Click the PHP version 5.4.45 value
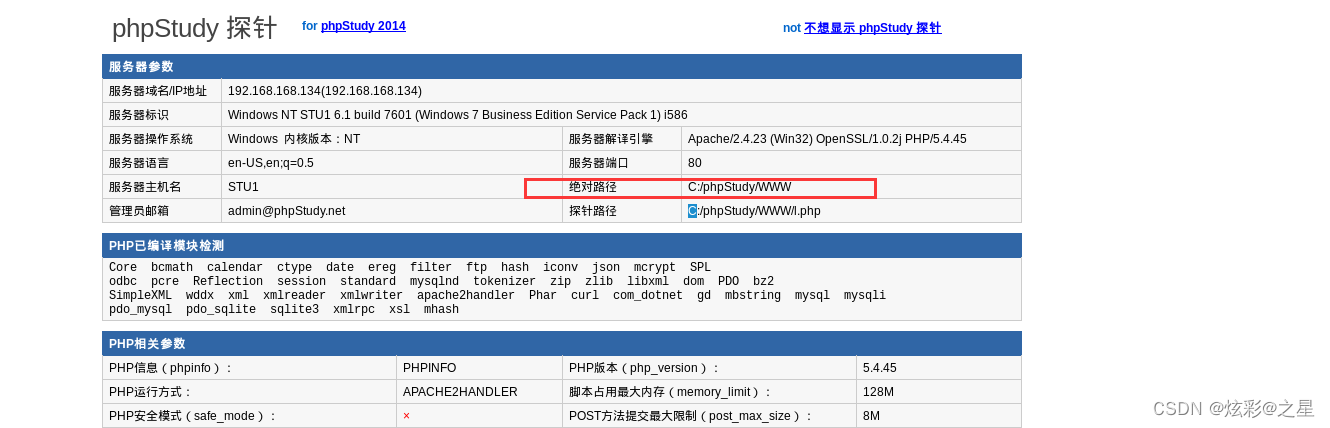Screen dimensions: 1330x428 pos(879,368)
